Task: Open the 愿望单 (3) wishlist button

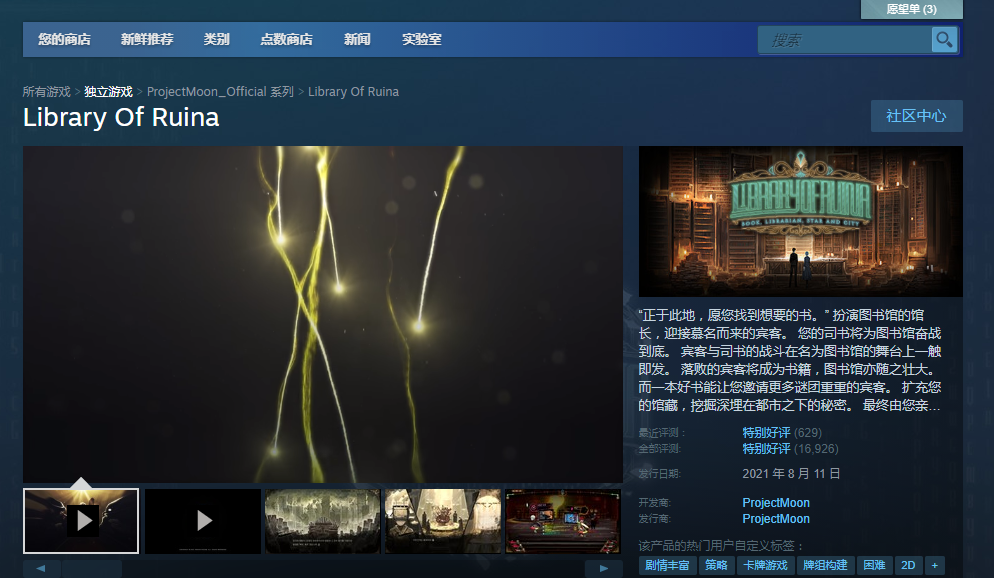Action: coord(911,9)
